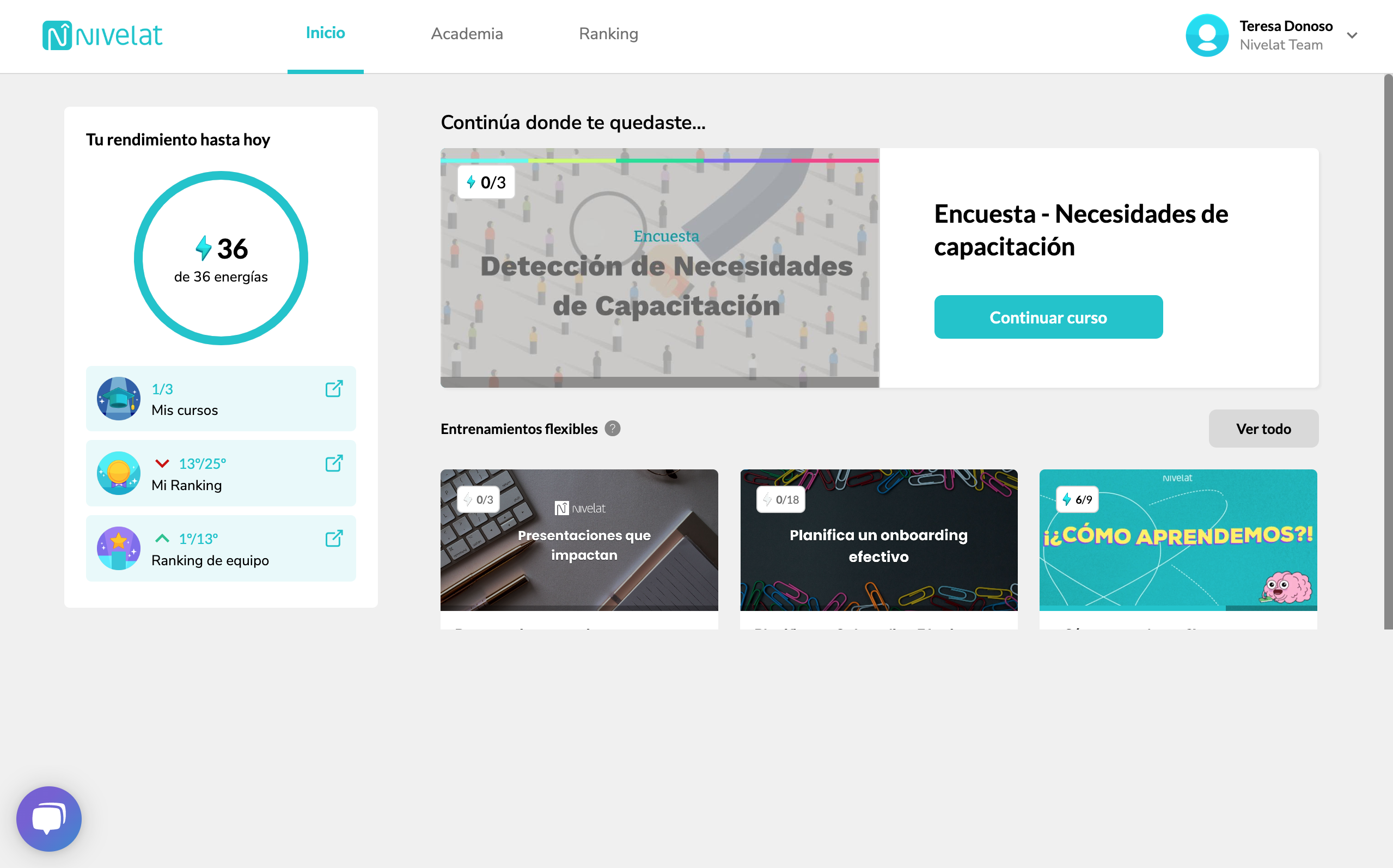Click the graduation cap Mis cursos icon

tap(118, 399)
